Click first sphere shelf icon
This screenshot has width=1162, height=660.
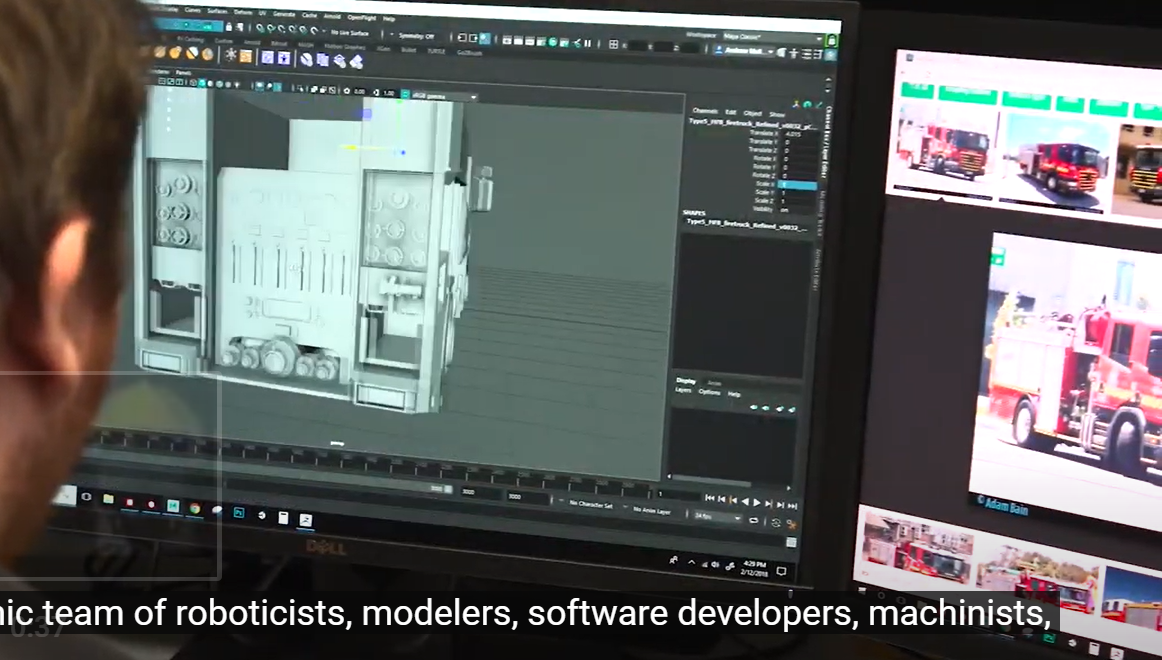click(x=159, y=53)
